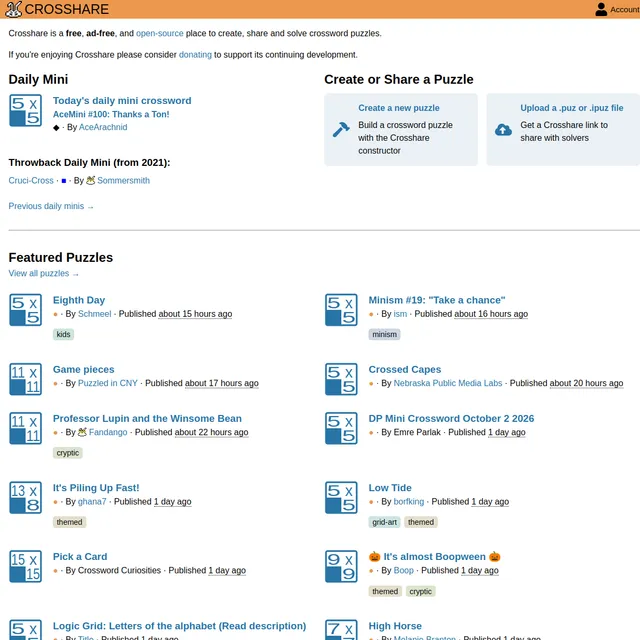Select the minism tag
Screen dimensions: 640x640
(x=384, y=335)
